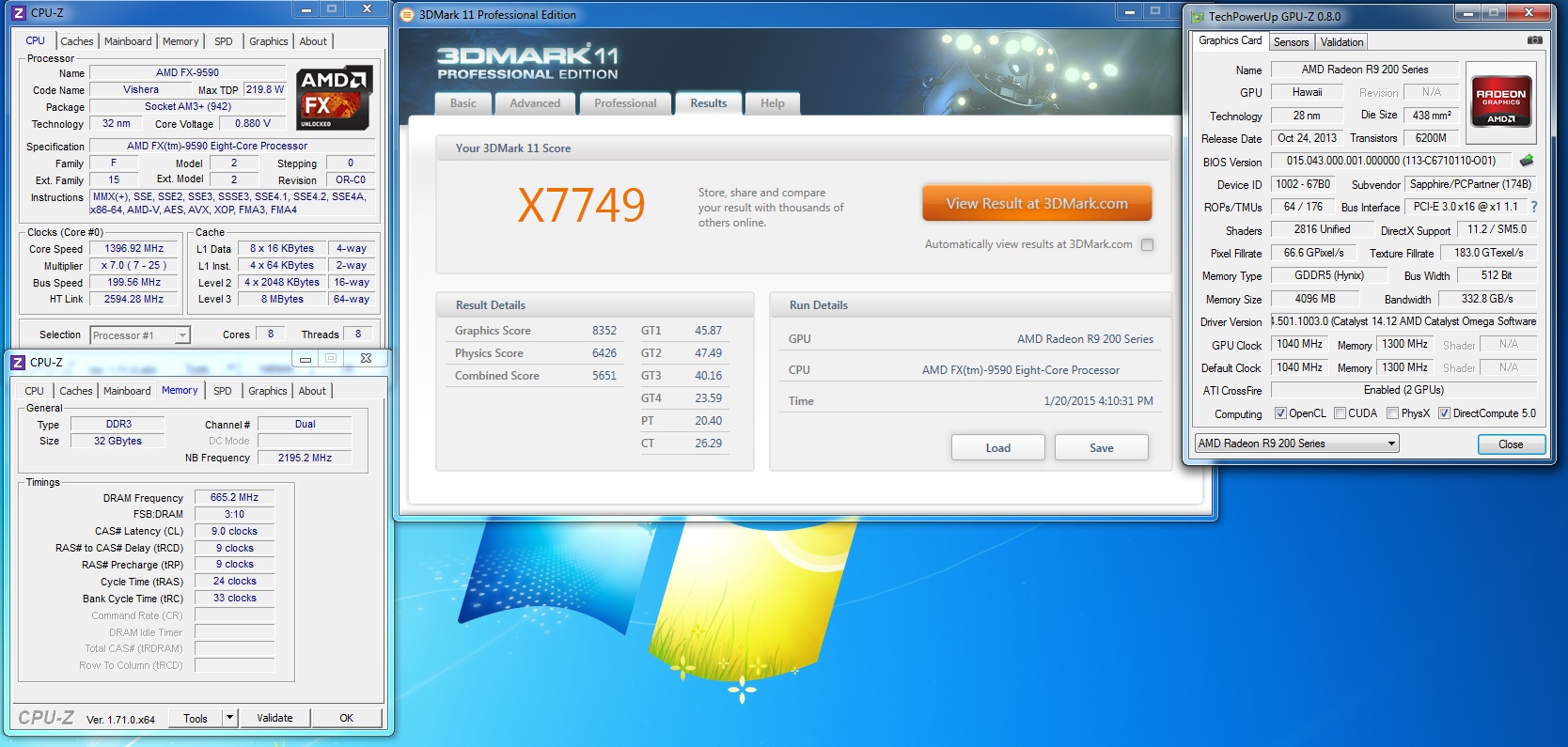This screenshot has height=747, width=1568.
Task: Open CPU tab in CPU-Z Memory window
Action: click(34, 391)
